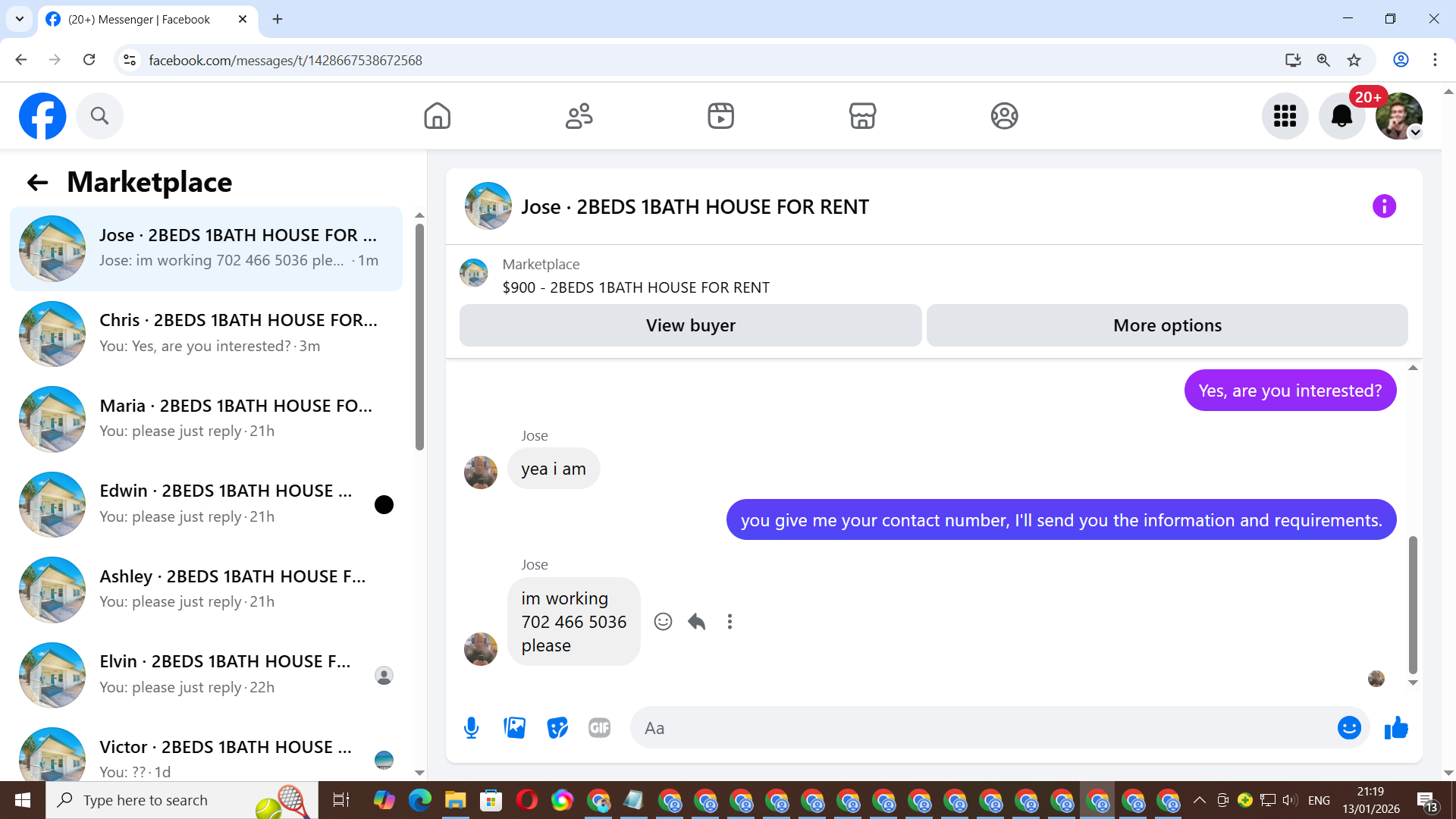Send a thumbs-up like
This screenshot has height=819, width=1456.
(x=1396, y=728)
